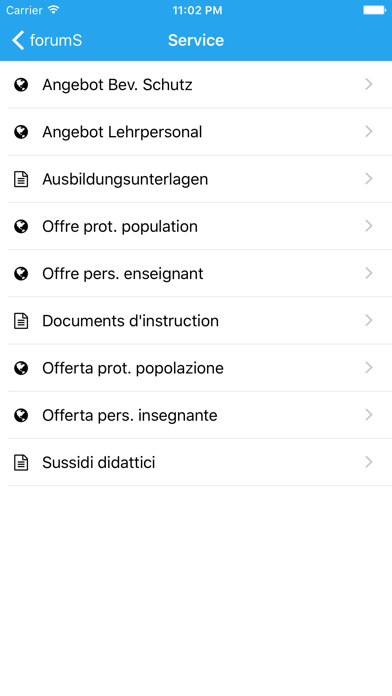Tap the globe icon beside Angebot Bev. Schutz
Viewport: 392px width, 696px height.
[21, 84]
